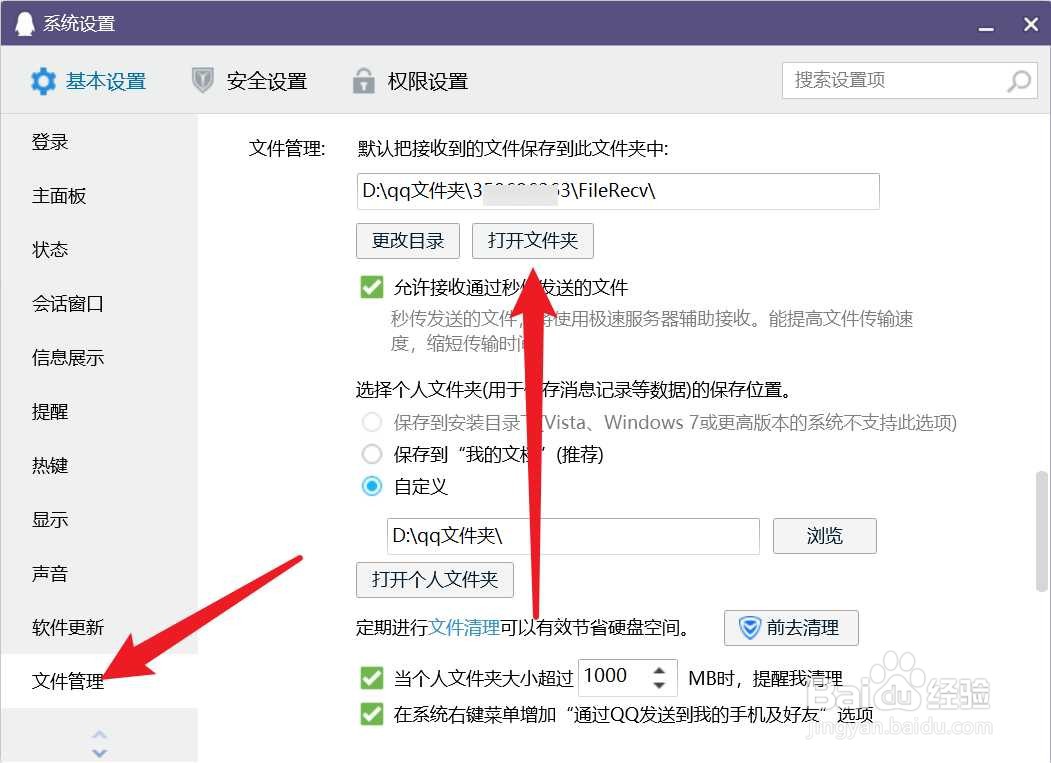The height and width of the screenshot is (763, 1051).
Task: Switch to the 安全设置 tab
Action: [249, 81]
